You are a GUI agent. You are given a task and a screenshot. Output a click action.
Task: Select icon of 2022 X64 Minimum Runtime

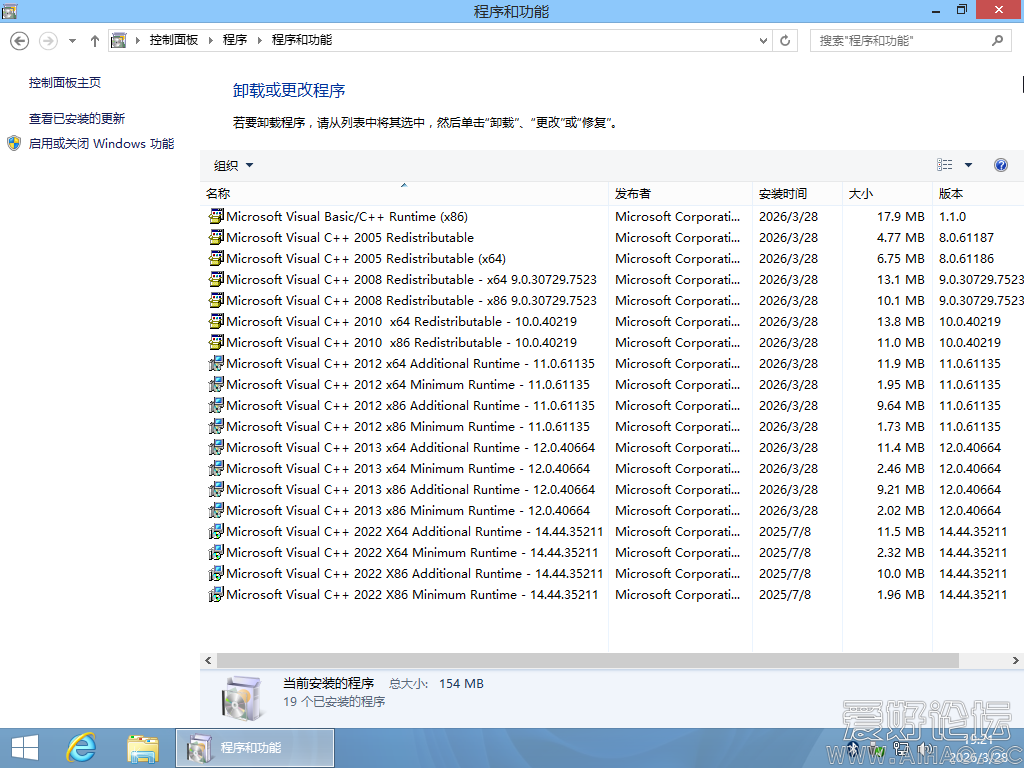pos(216,552)
